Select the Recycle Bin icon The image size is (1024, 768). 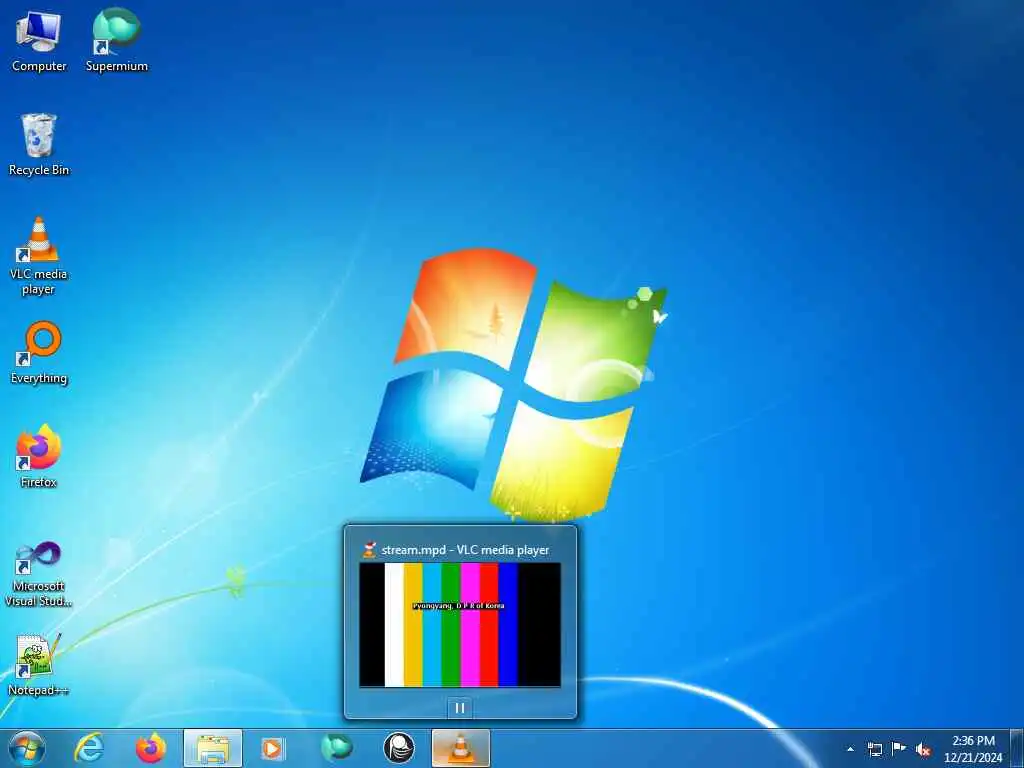pyautogui.click(x=39, y=144)
